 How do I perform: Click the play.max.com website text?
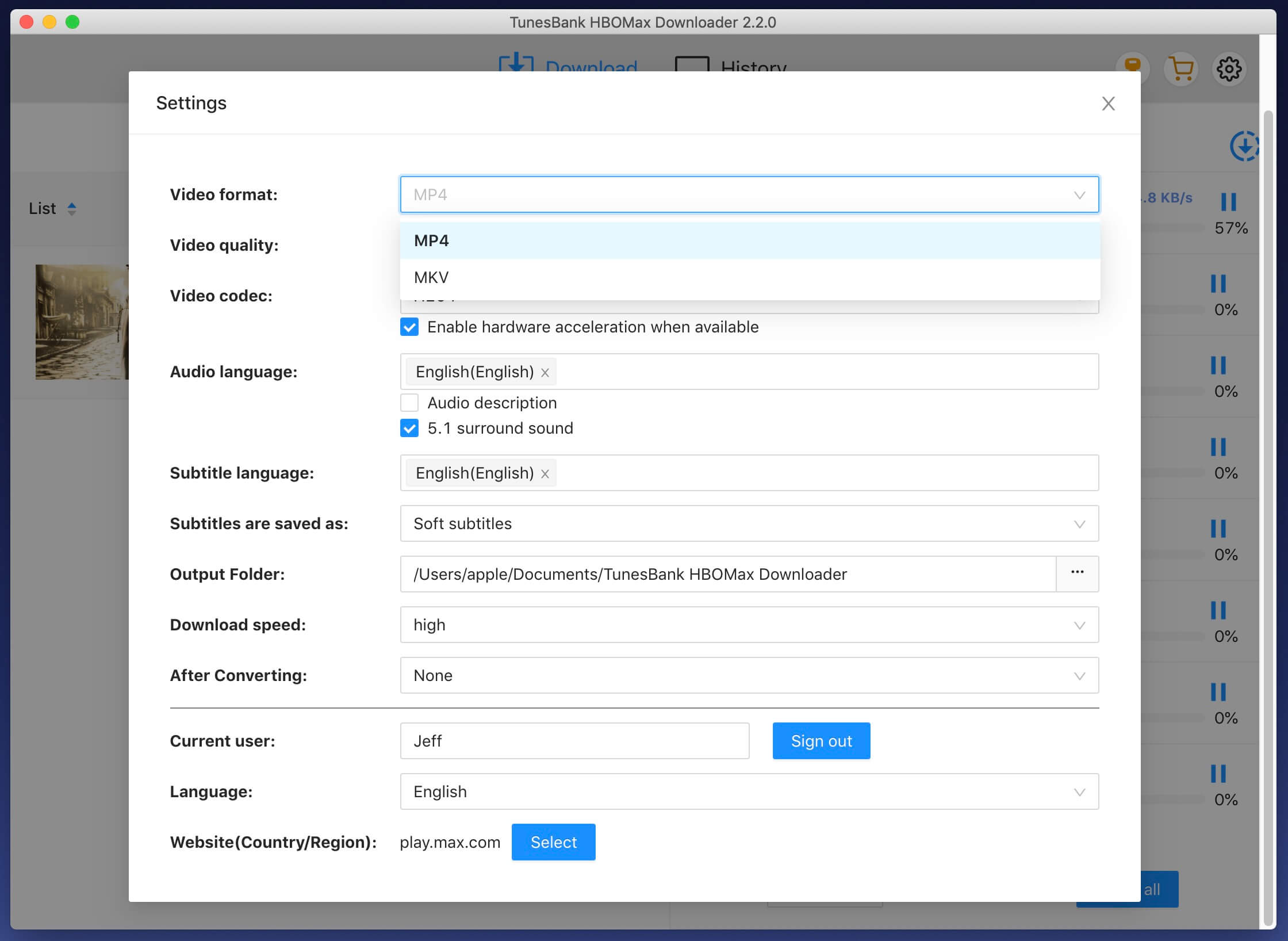(x=450, y=843)
